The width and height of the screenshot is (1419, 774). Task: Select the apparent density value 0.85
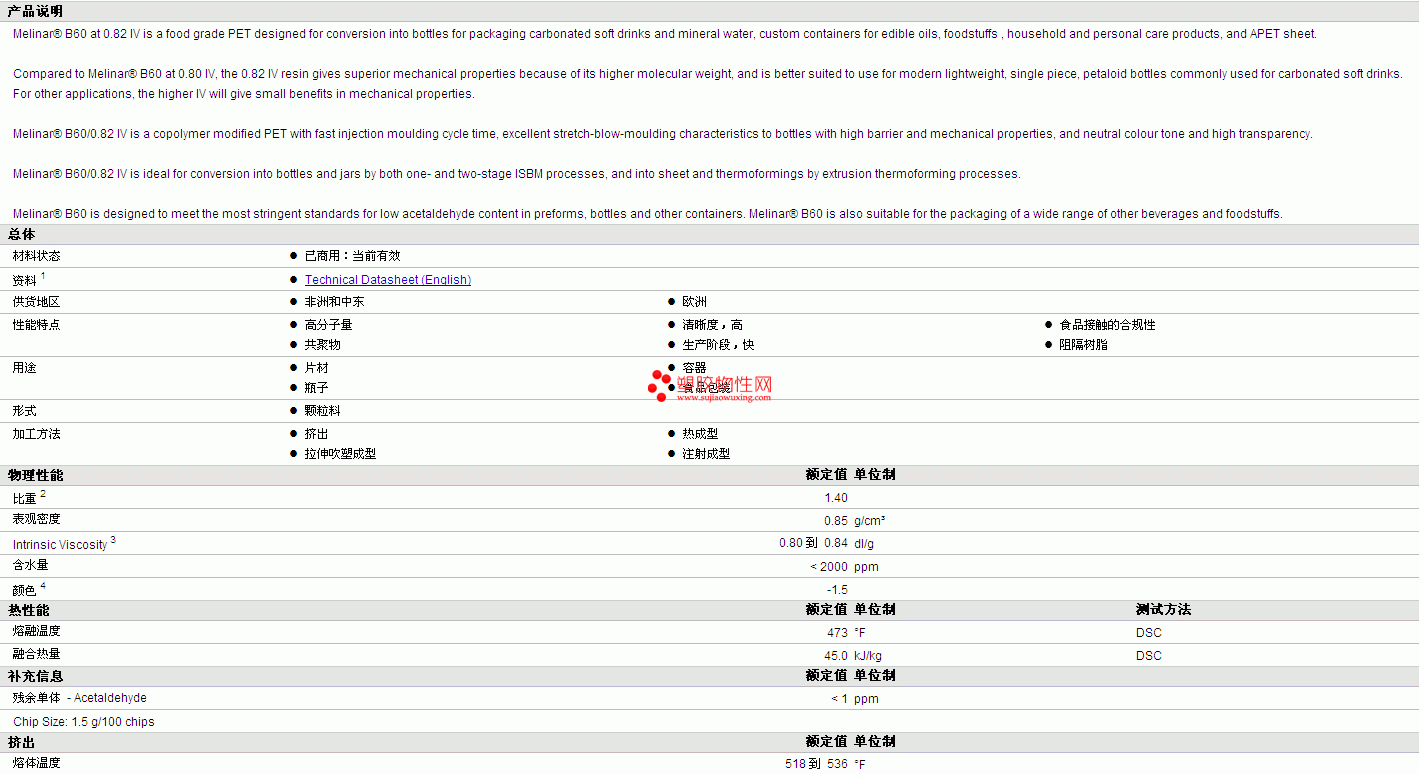[x=836, y=521]
